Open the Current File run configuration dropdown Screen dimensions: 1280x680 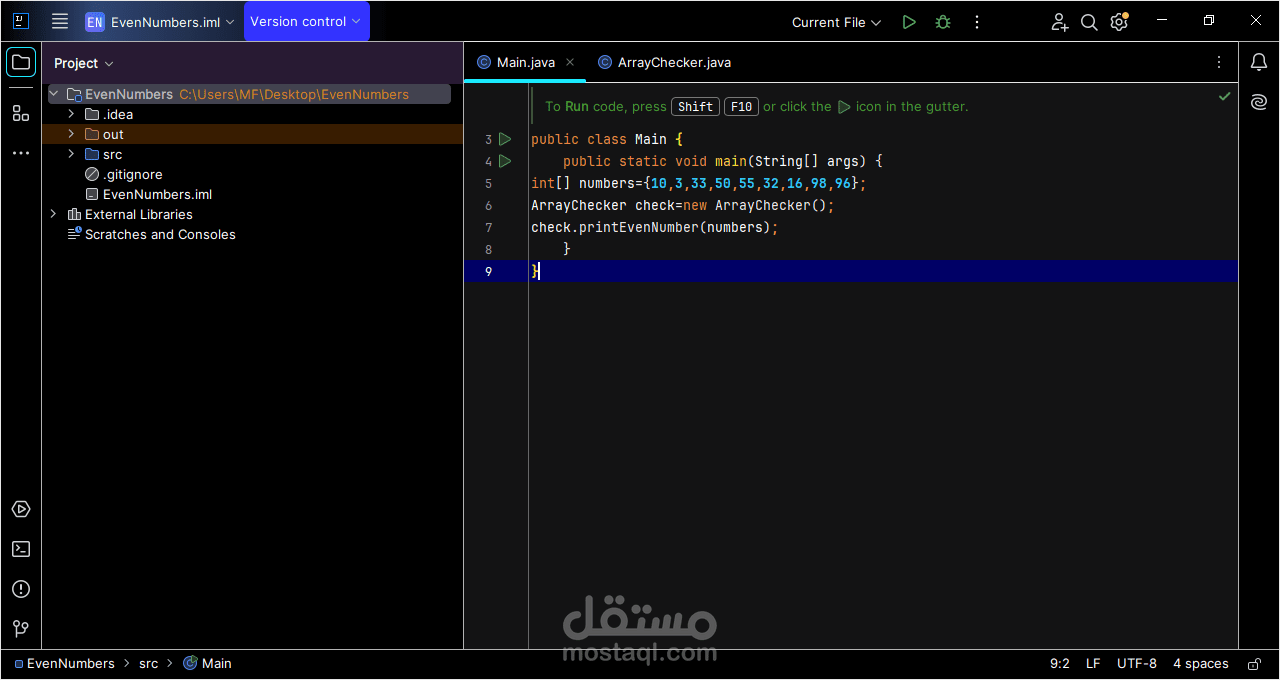pos(836,21)
